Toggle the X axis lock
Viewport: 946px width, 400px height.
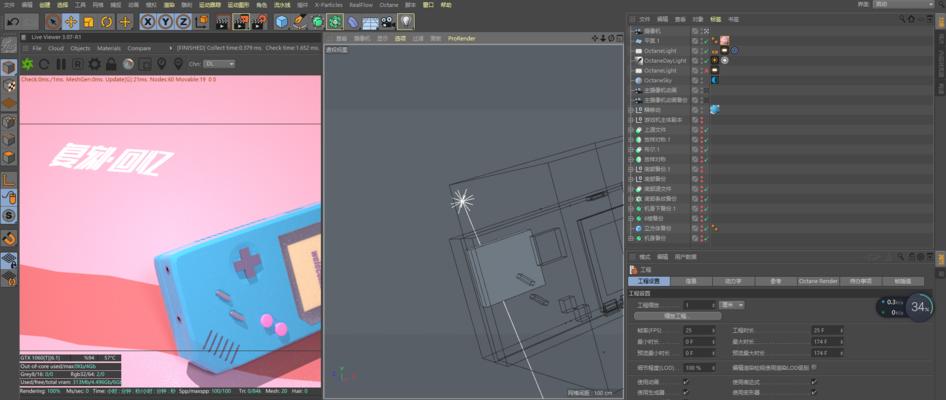tap(148, 22)
